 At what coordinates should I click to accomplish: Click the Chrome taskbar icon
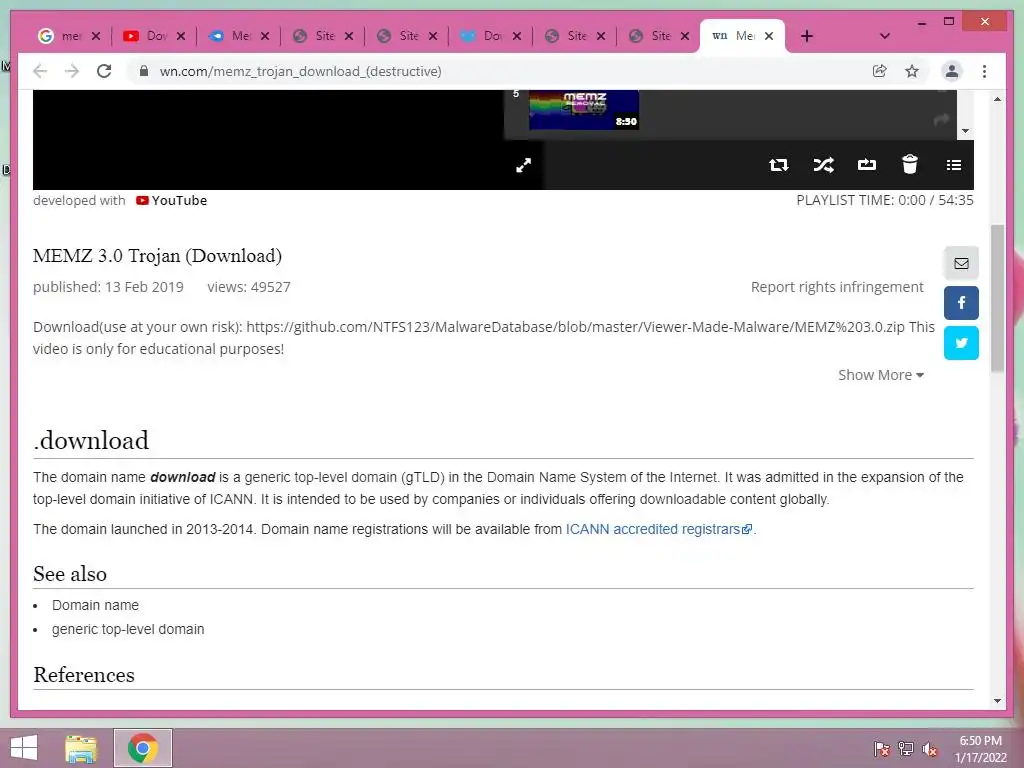tap(143, 748)
